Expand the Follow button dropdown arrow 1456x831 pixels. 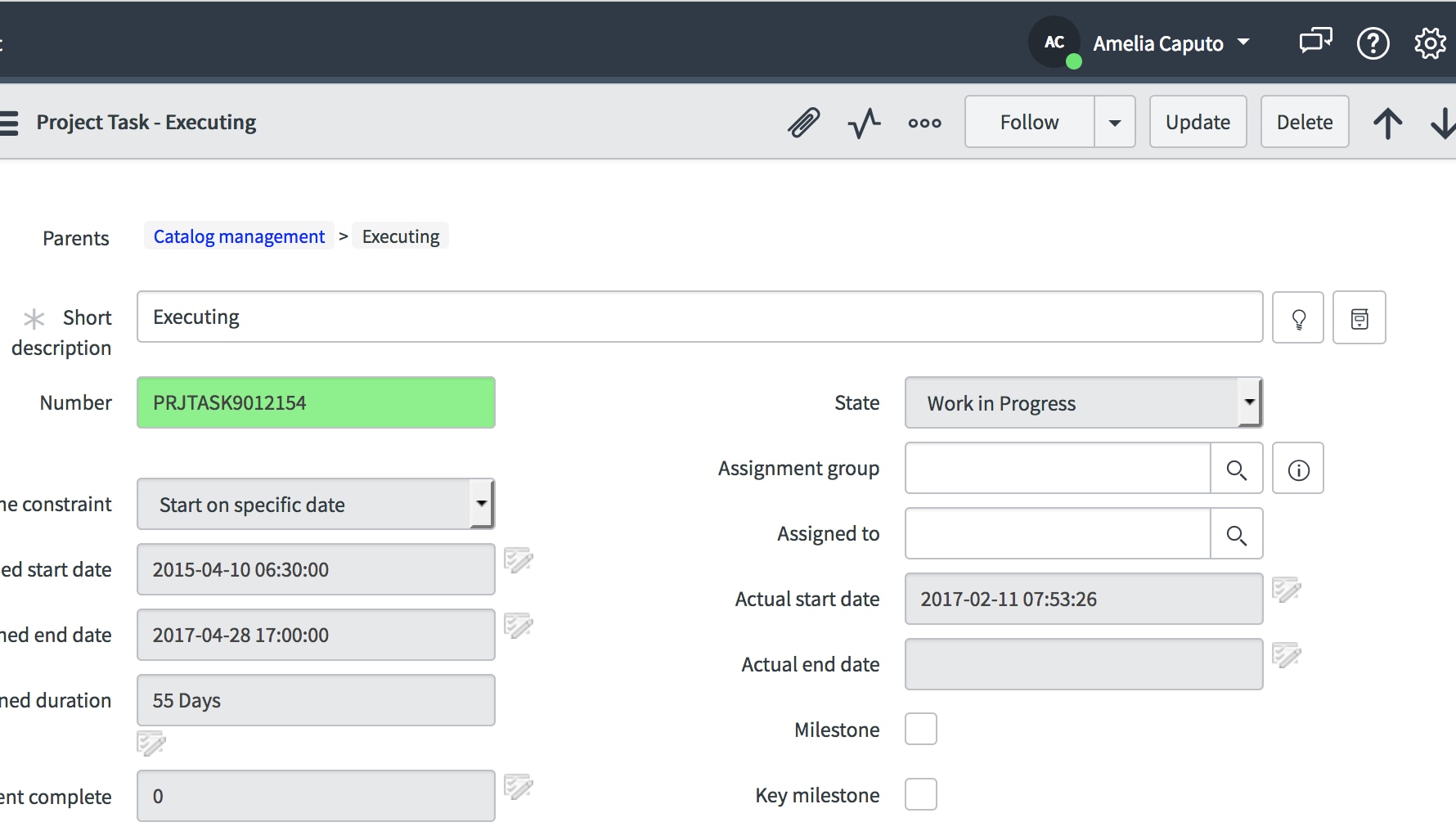point(1115,122)
